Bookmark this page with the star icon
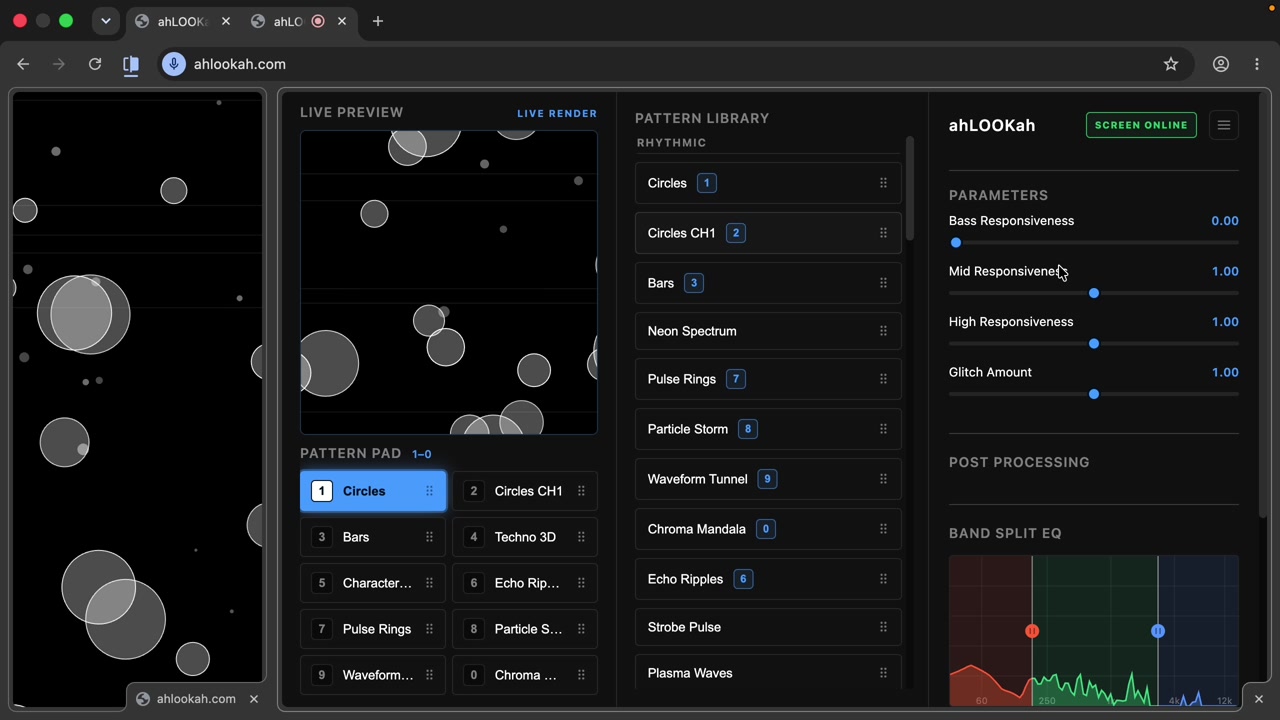 (x=1171, y=64)
